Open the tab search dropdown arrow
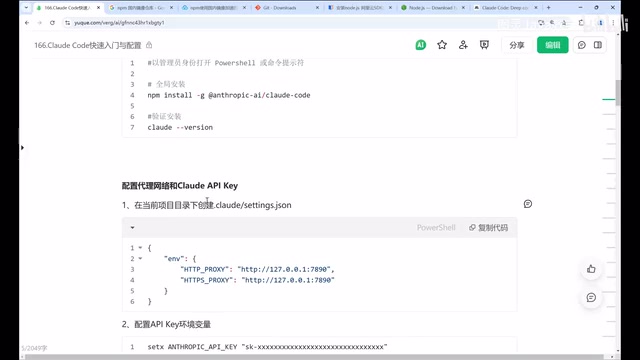The width and height of the screenshot is (640, 360). point(26,7)
